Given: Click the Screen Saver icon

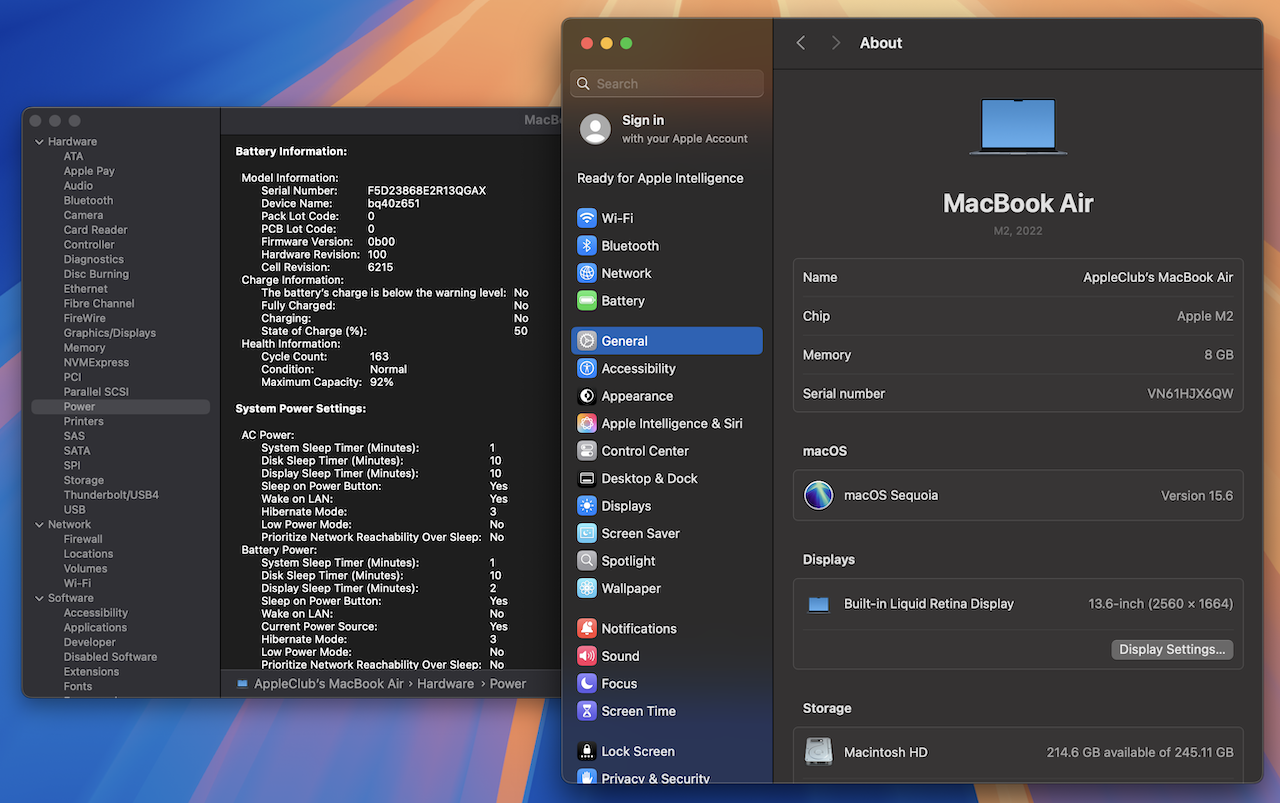Looking at the screenshot, I should [587, 534].
